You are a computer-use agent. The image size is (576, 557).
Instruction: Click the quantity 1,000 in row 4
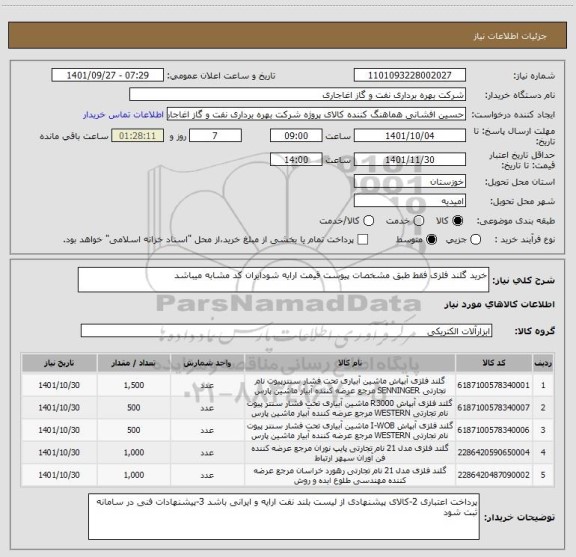[x=134, y=452]
